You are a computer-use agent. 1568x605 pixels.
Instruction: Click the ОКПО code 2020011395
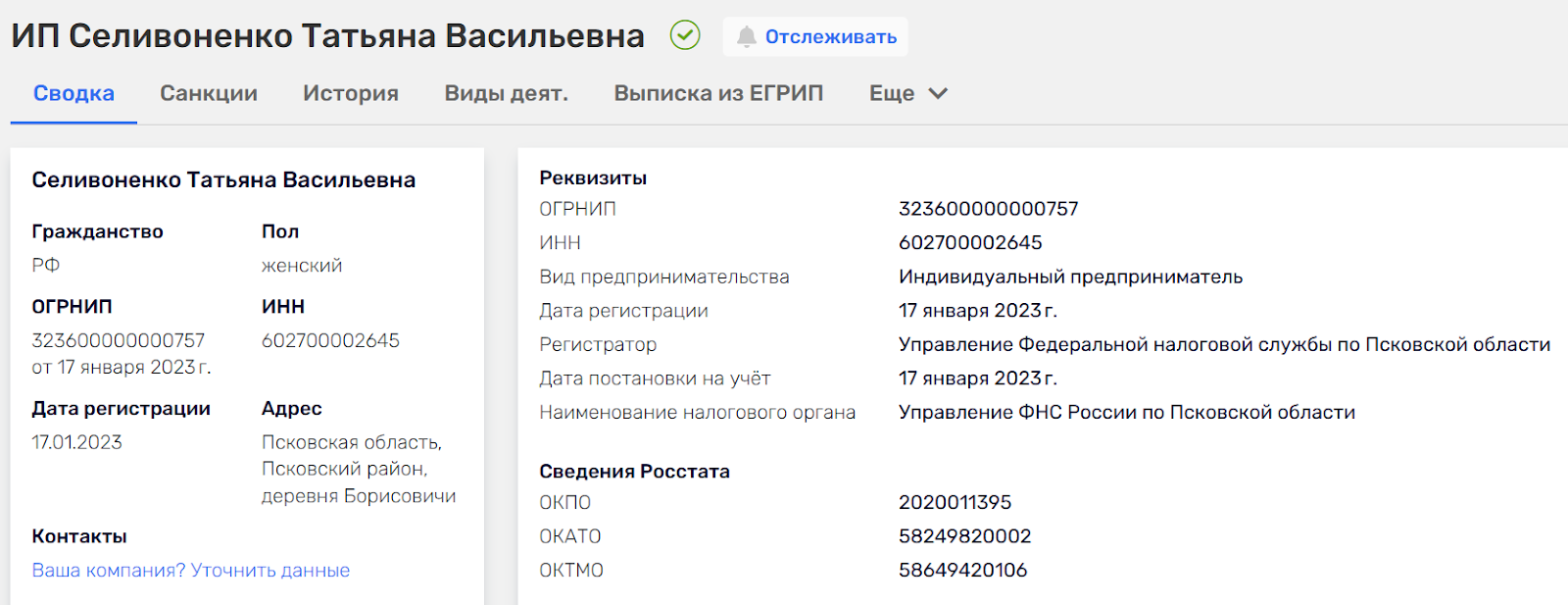click(955, 503)
